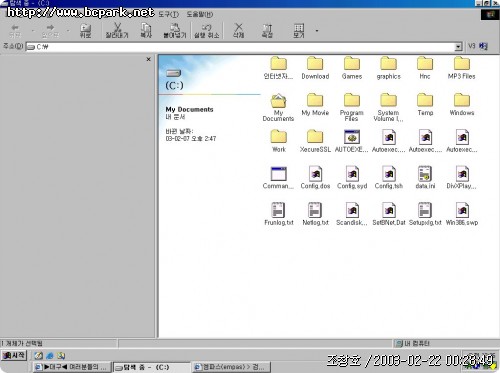Select the data.ini file
Image resolution: width=500 pixels, height=373 pixels.
tap(425, 178)
